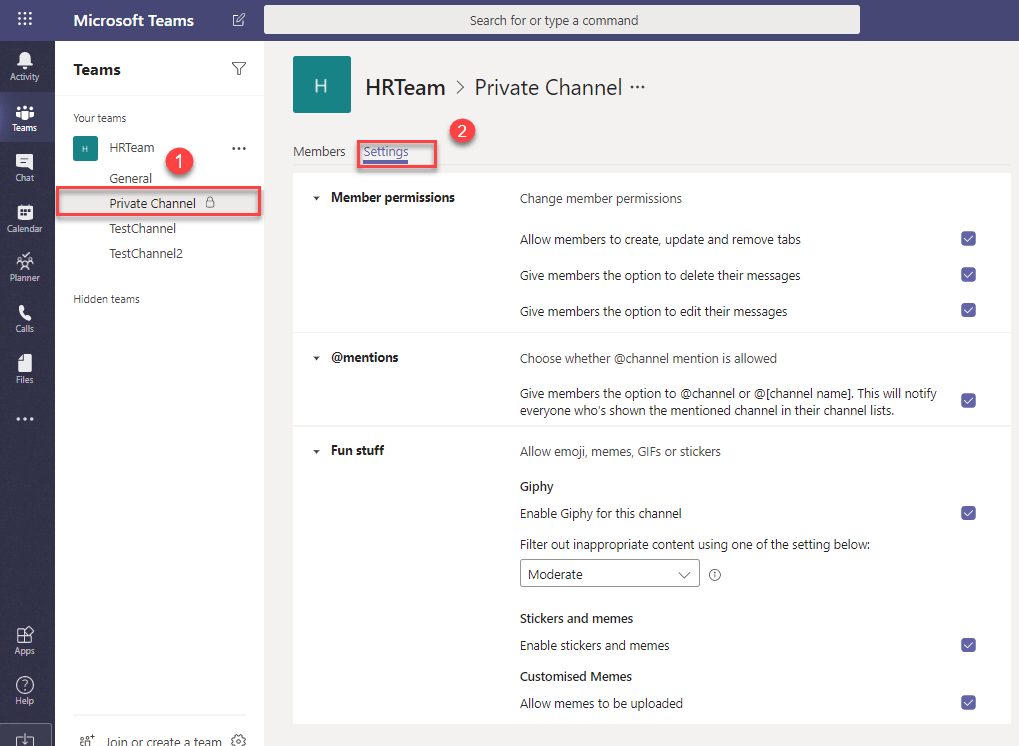Open the Activity bell icon
1019x746 pixels.
[x=25, y=66]
